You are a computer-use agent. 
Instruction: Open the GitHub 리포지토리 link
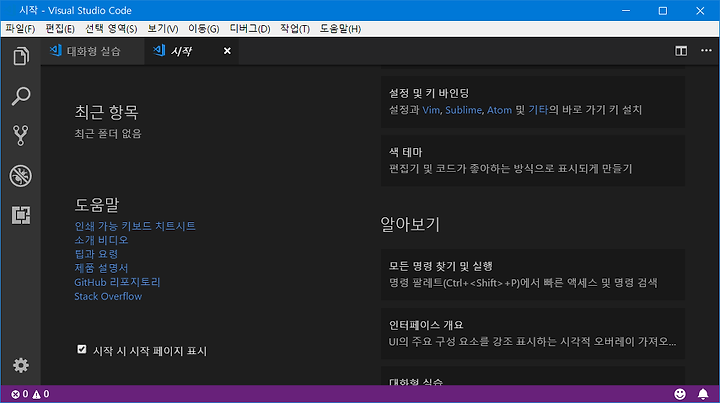click(117, 282)
